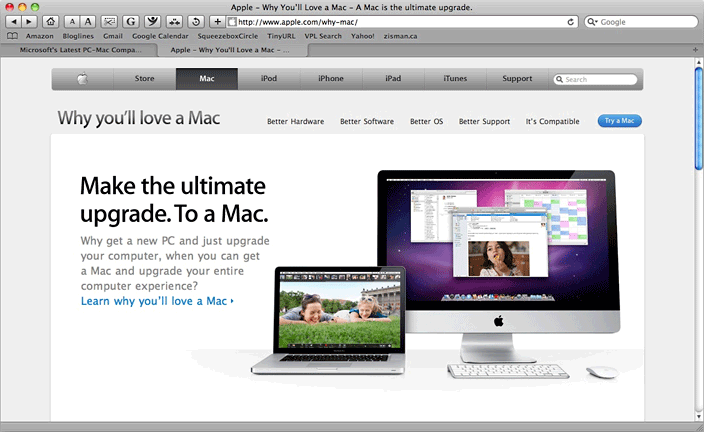
Task: Open the Amazon bookmark
Action: (40, 36)
